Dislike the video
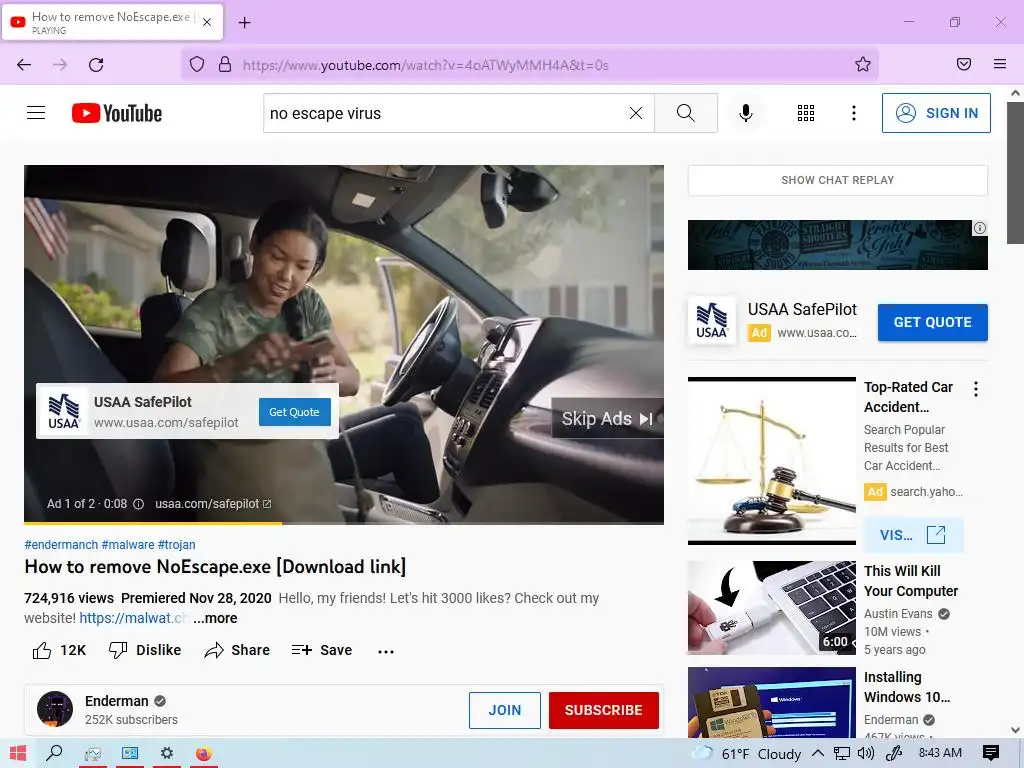Screen dimensions: 1024x768 pos(145,650)
